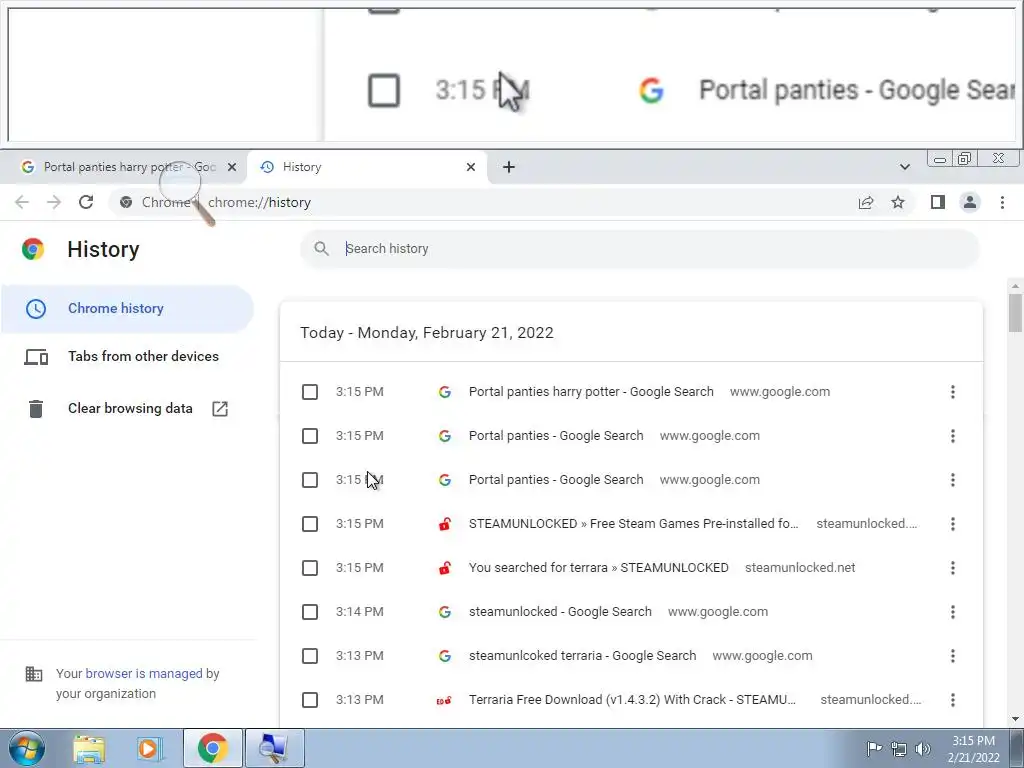Click the Magnifier taskbar icon
The height and width of the screenshot is (768, 1024).
tap(274, 748)
